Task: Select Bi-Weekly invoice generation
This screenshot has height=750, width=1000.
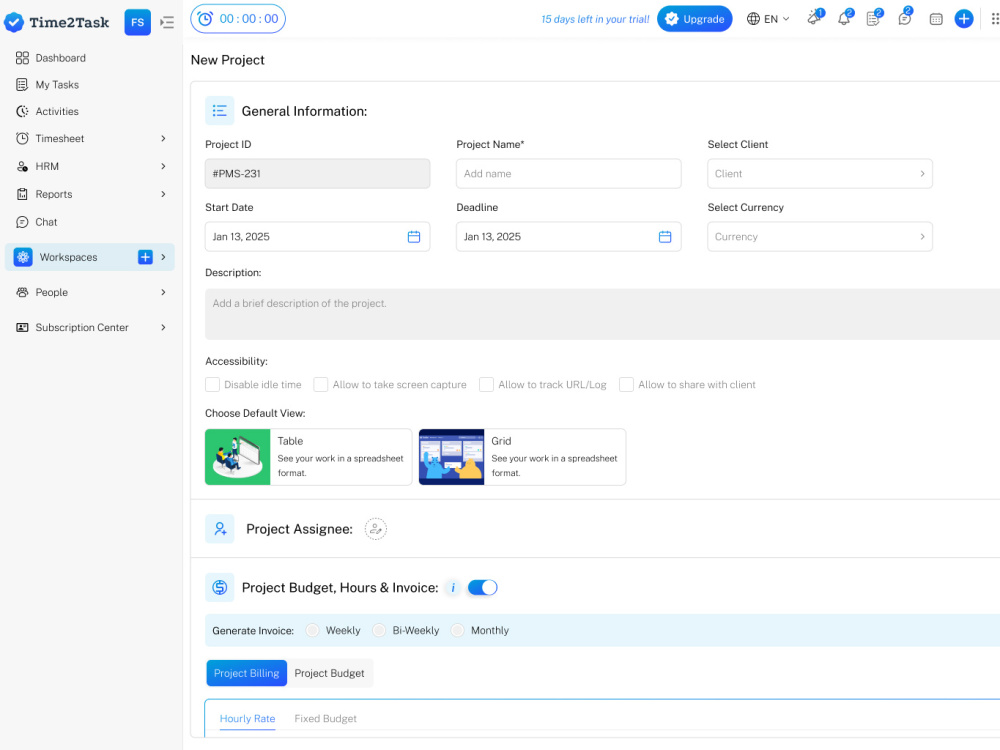Action: 379,630
